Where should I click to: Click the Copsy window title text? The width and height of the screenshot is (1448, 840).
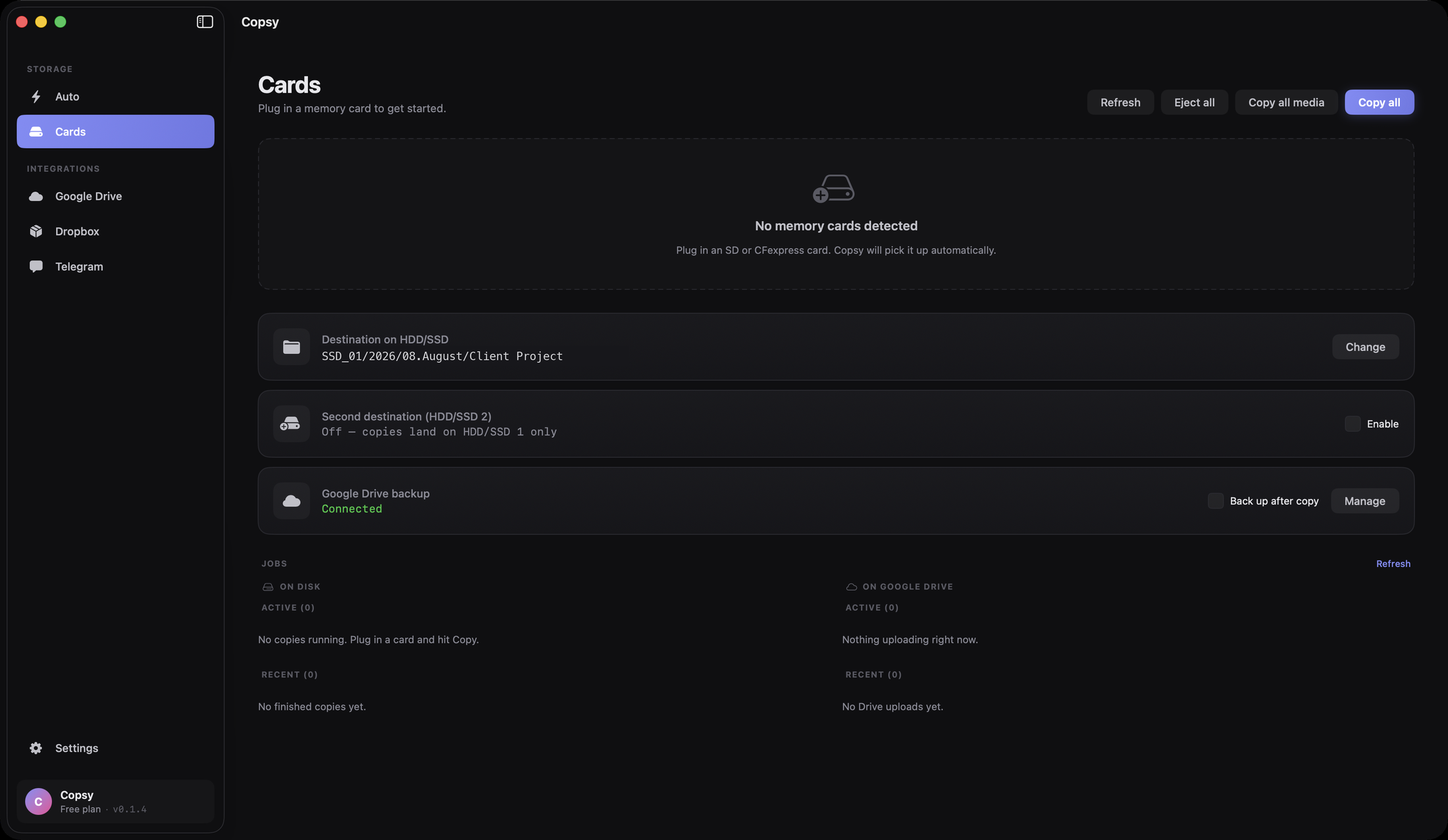pyautogui.click(x=260, y=22)
